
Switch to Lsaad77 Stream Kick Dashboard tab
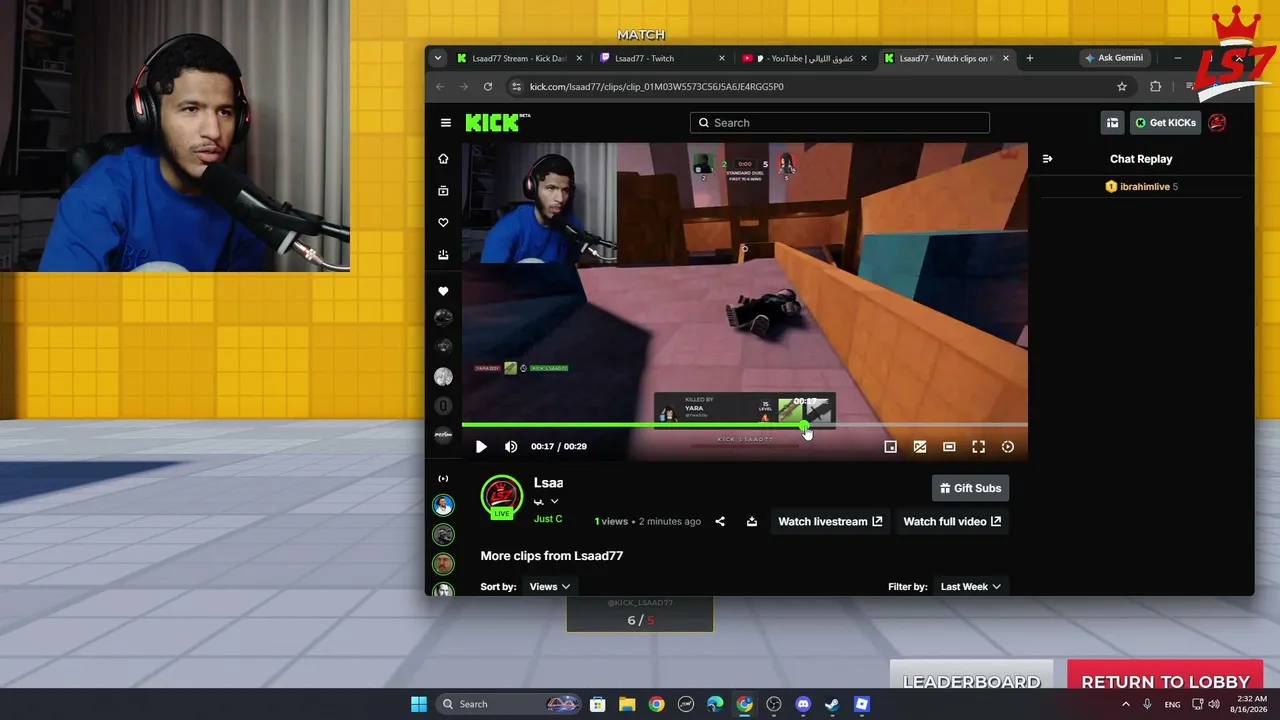click(519, 58)
